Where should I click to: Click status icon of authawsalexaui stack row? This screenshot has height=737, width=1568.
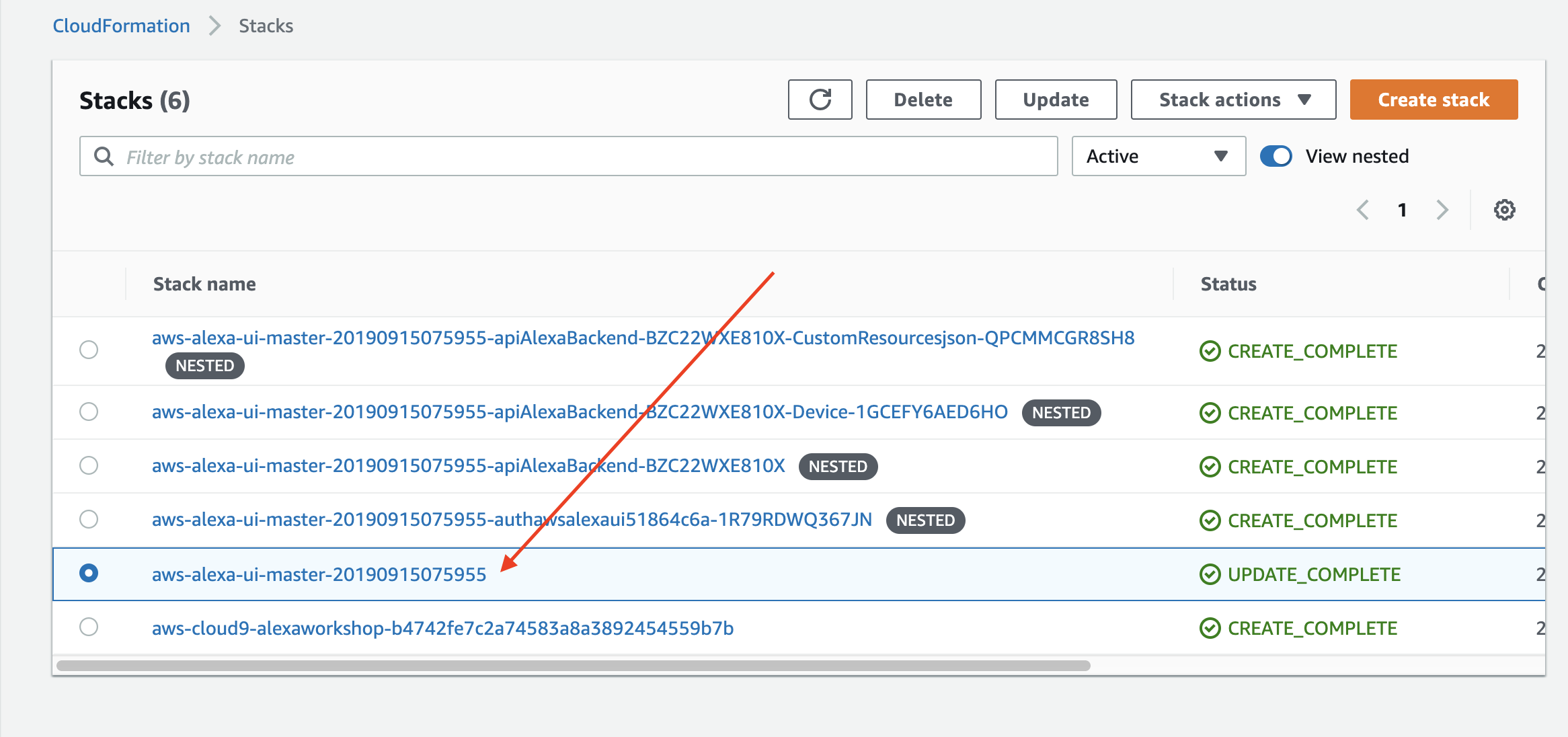click(1210, 520)
